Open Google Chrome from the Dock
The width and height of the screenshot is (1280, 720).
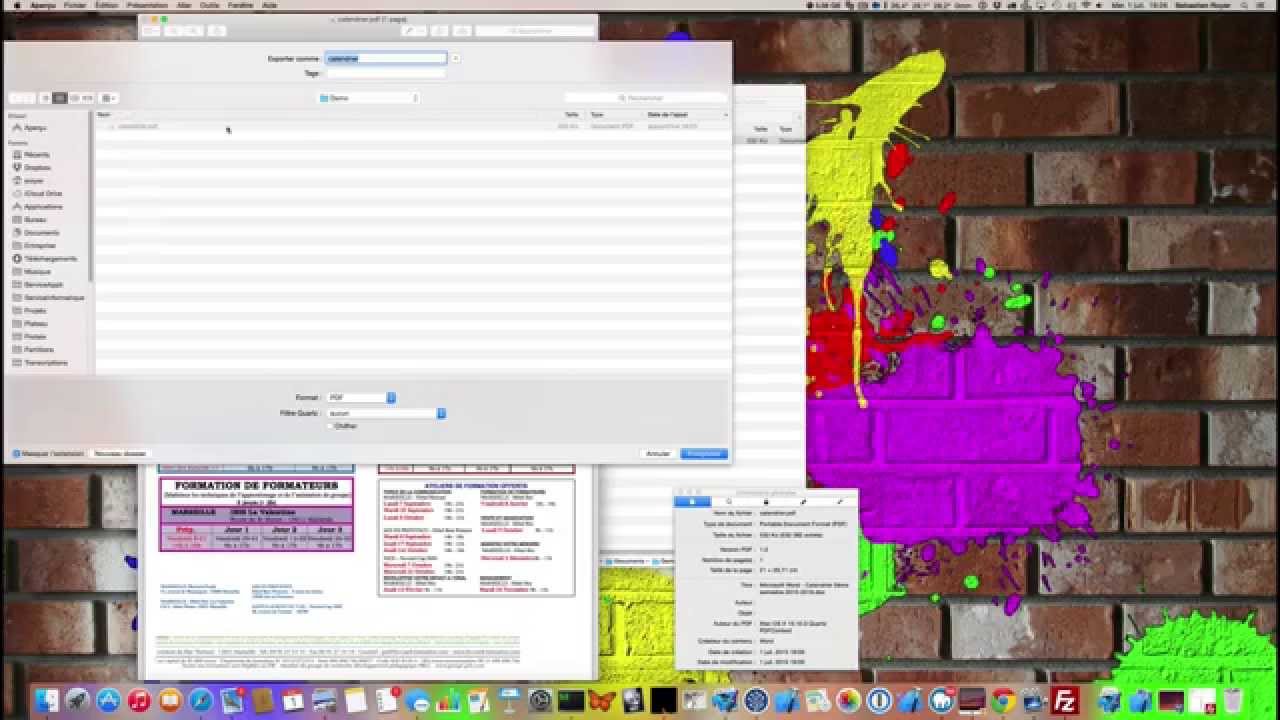(1004, 701)
